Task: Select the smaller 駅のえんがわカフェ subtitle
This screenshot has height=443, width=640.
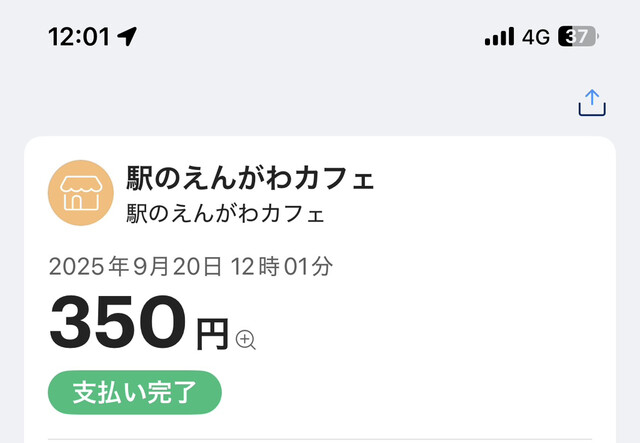Action: [225, 214]
